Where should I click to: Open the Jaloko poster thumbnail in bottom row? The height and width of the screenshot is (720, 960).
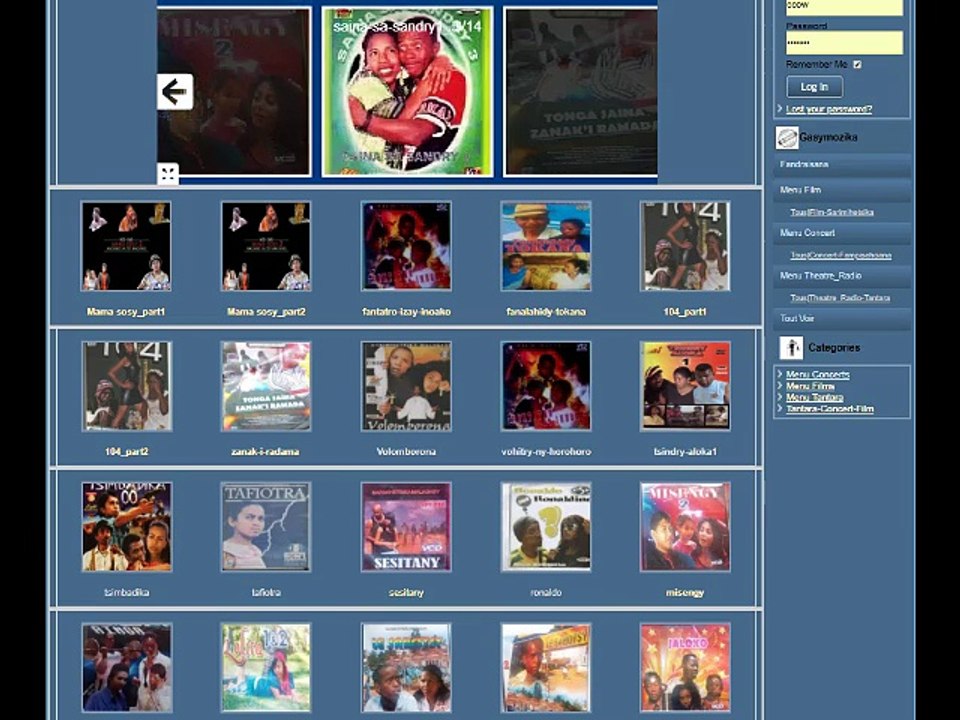pyautogui.click(x=685, y=667)
